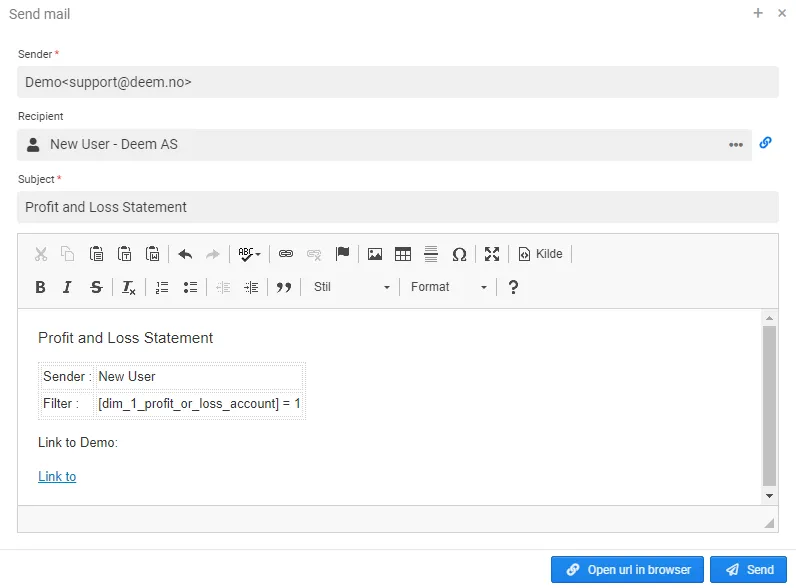Click the editor scrollbar up arrow
The image size is (796, 588).
(x=769, y=318)
